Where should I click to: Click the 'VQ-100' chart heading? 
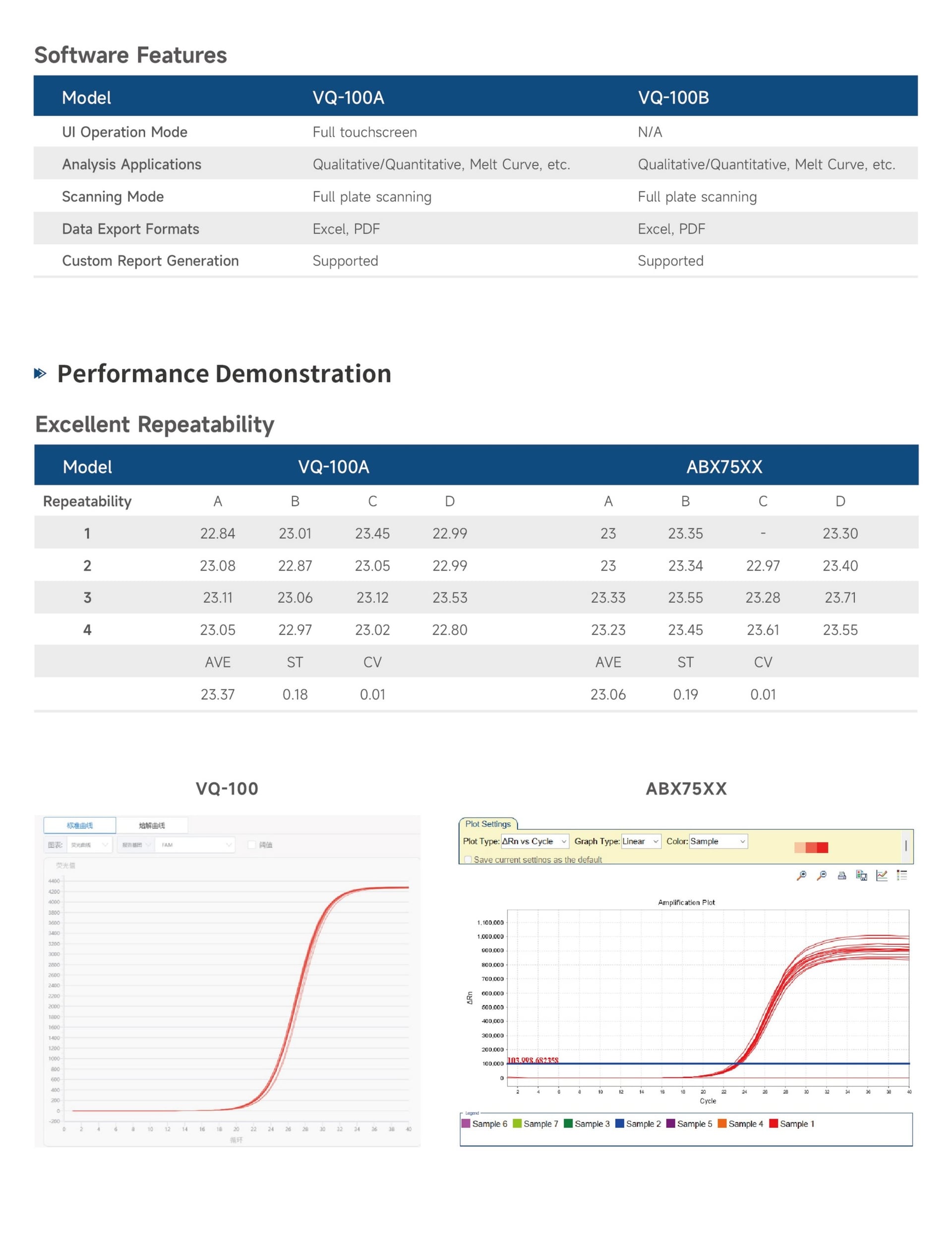coord(227,789)
